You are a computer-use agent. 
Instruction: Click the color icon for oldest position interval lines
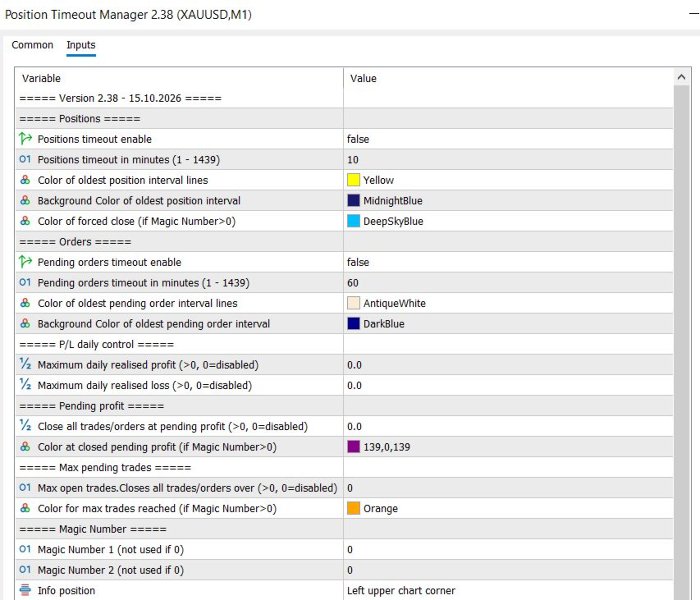click(x=25, y=180)
